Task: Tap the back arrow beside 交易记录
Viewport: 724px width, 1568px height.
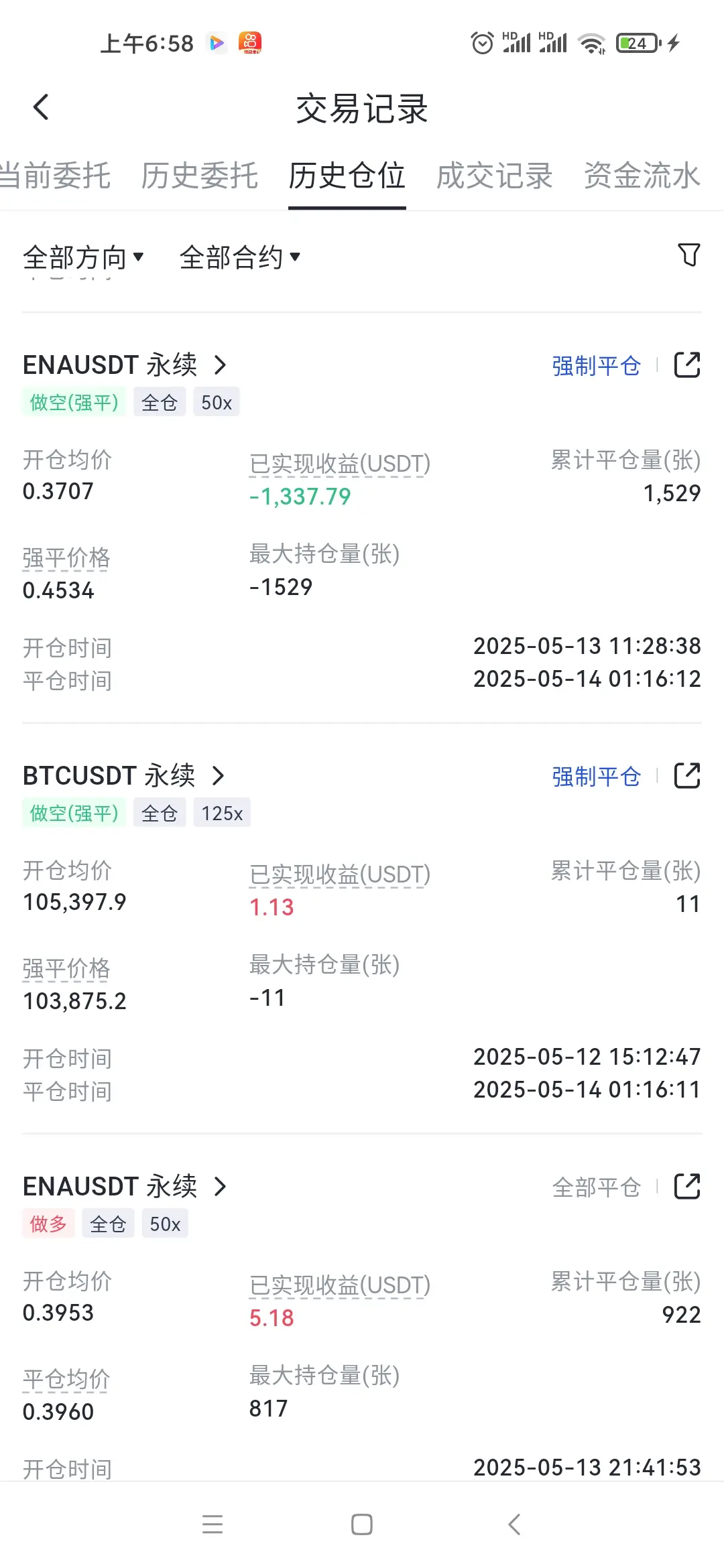Action: pos(42,107)
